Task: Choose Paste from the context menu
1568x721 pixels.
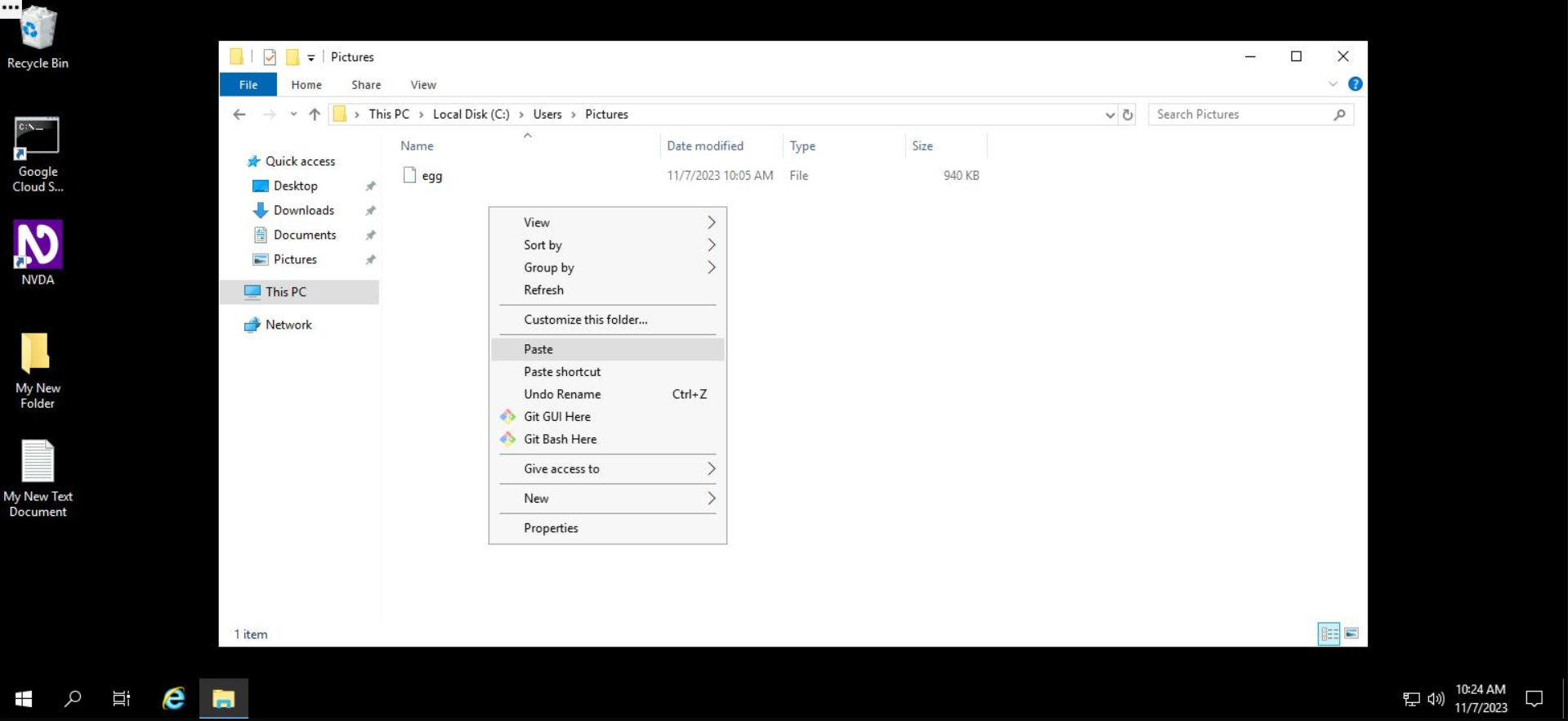Action: tap(608, 349)
